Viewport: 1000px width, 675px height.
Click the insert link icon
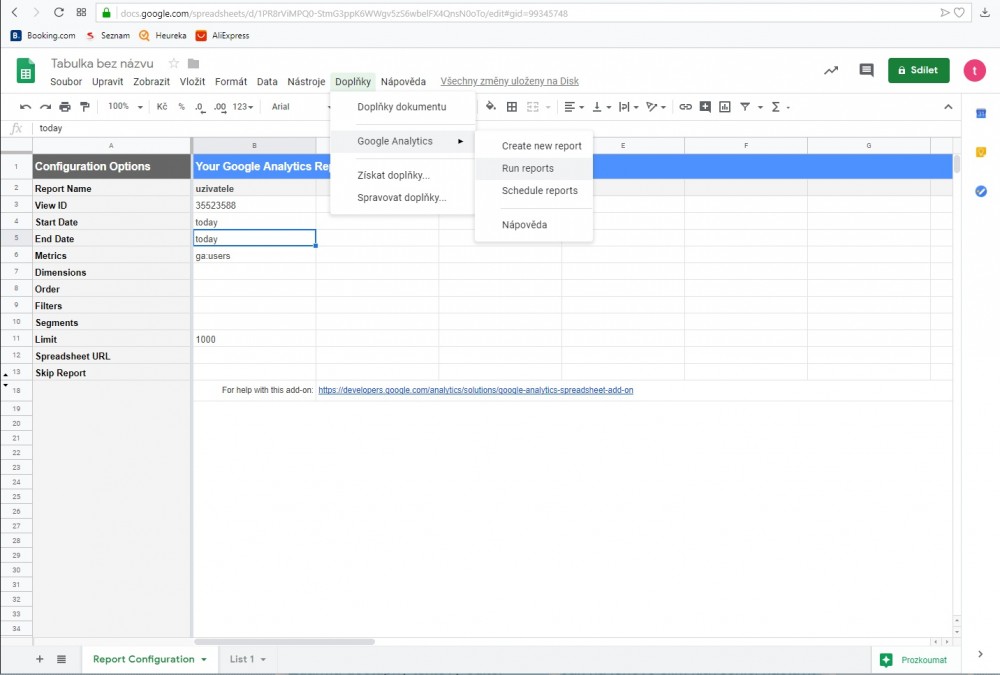[685, 107]
